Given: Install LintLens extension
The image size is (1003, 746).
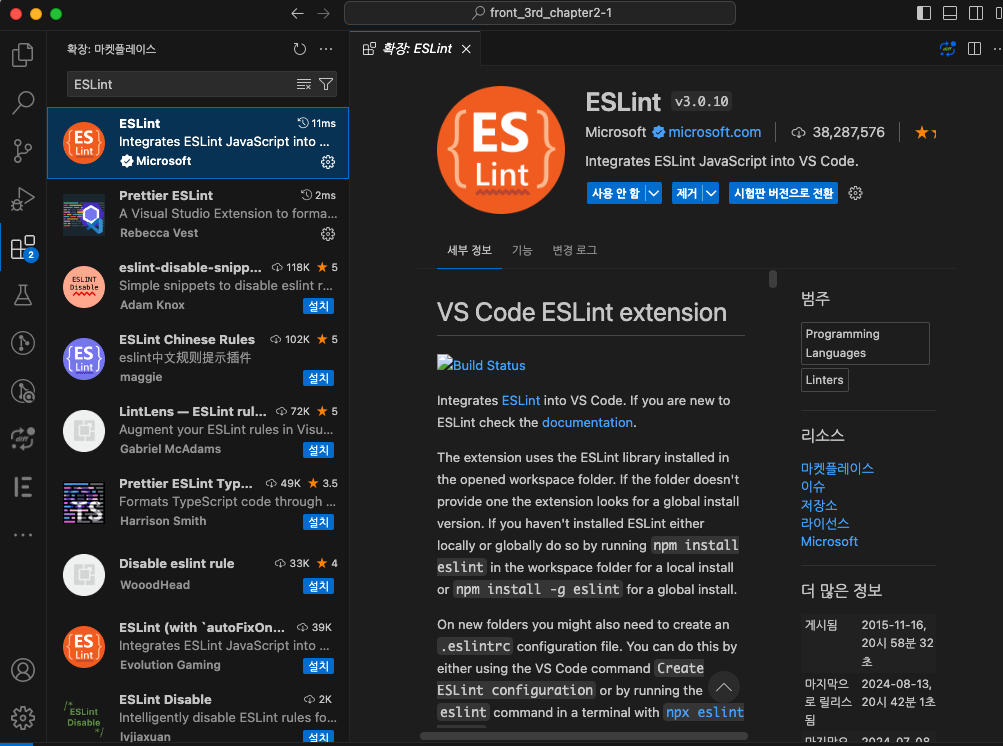Looking at the screenshot, I should [x=319, y=450].
